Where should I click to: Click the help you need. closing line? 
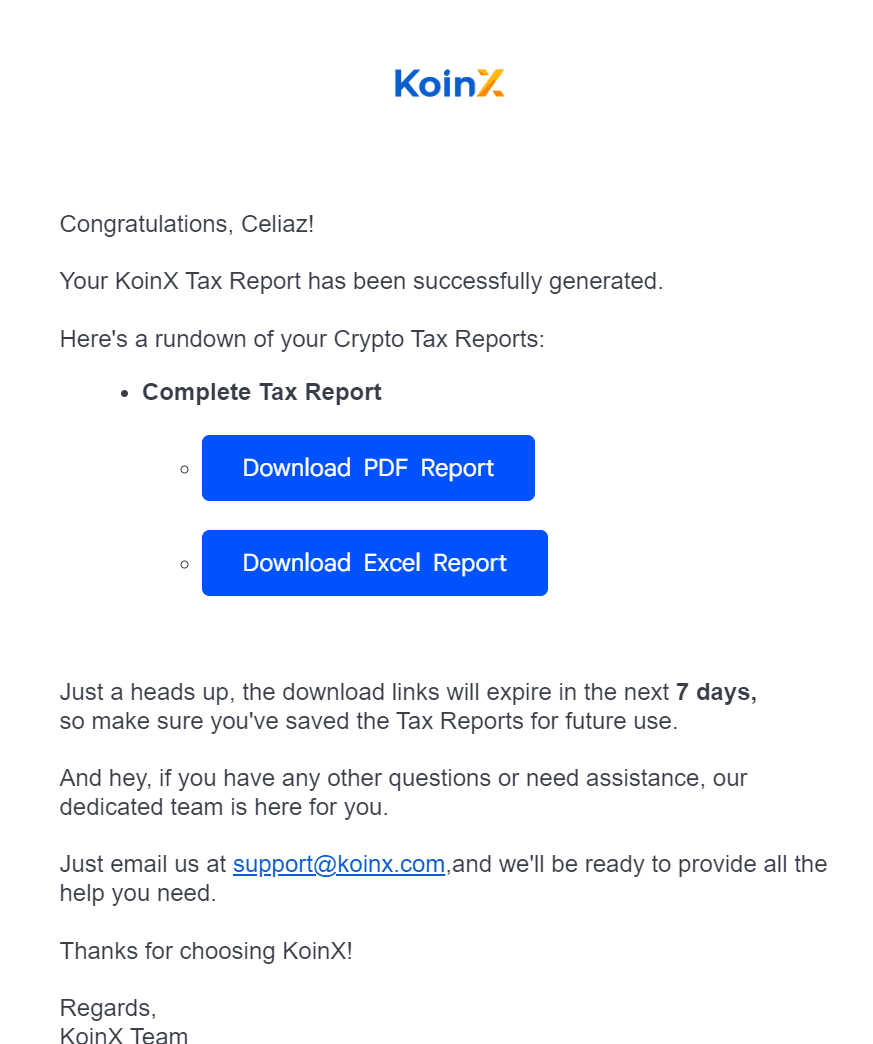click(x=138, y=893)
